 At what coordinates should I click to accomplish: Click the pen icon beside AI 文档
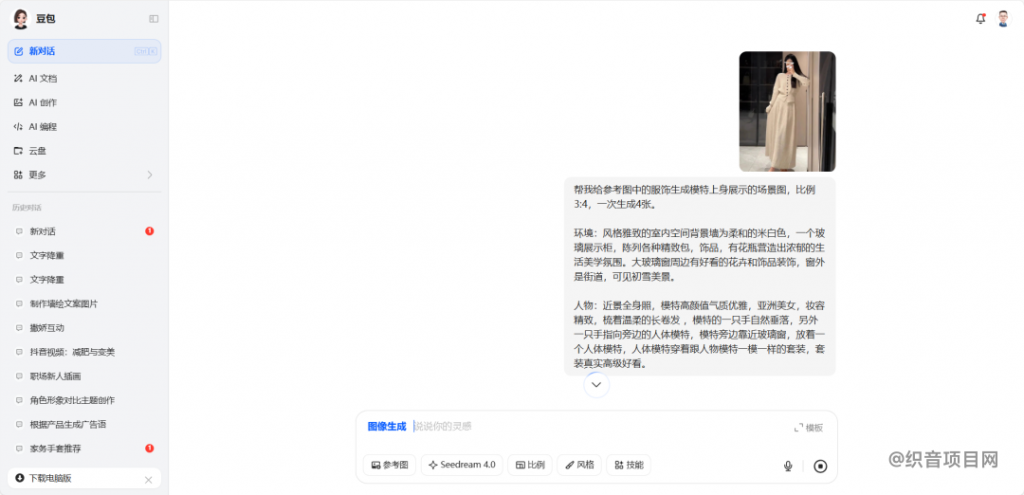(x=18, y=78)
